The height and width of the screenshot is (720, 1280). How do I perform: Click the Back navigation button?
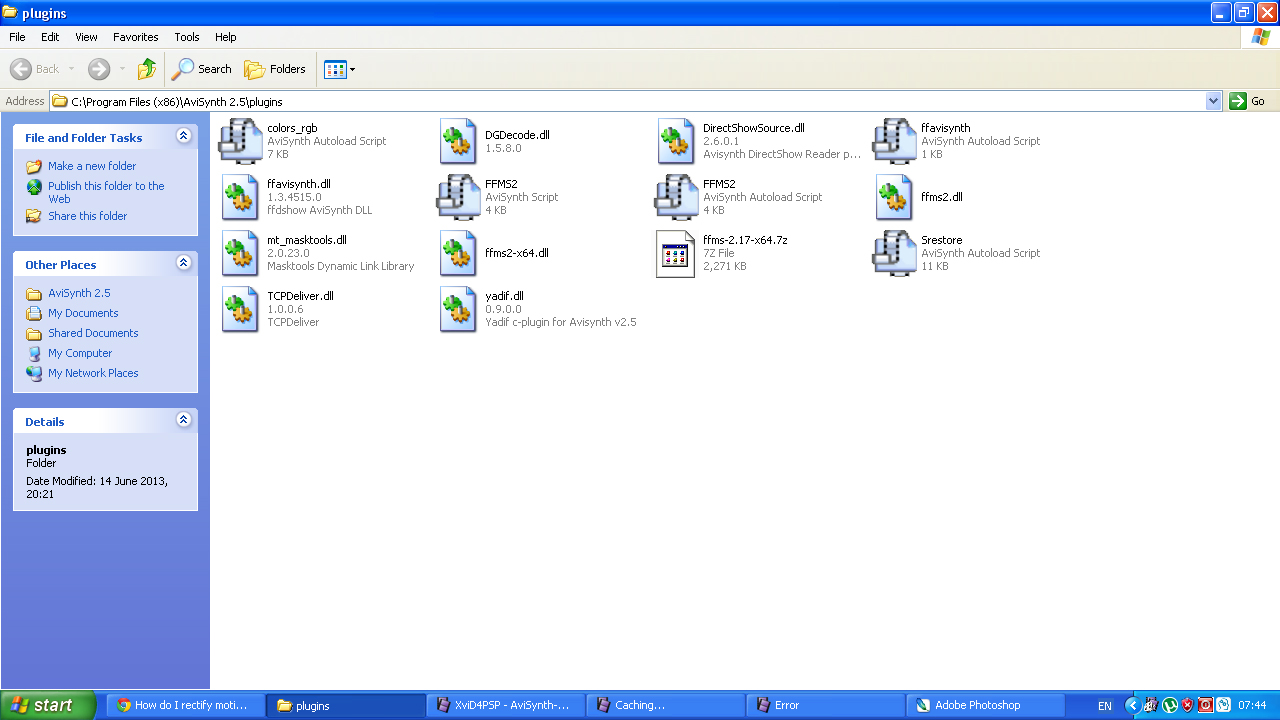coord(35,69)
